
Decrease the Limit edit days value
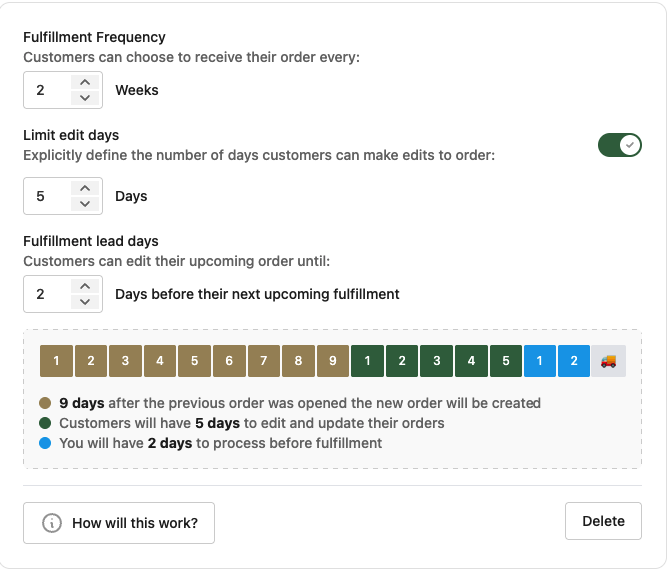click(x=85, y=204)
